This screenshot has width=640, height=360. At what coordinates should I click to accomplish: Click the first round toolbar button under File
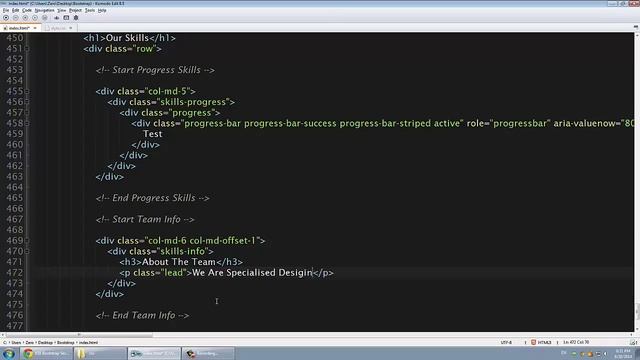pyautogui.click(x=6, y=18)
